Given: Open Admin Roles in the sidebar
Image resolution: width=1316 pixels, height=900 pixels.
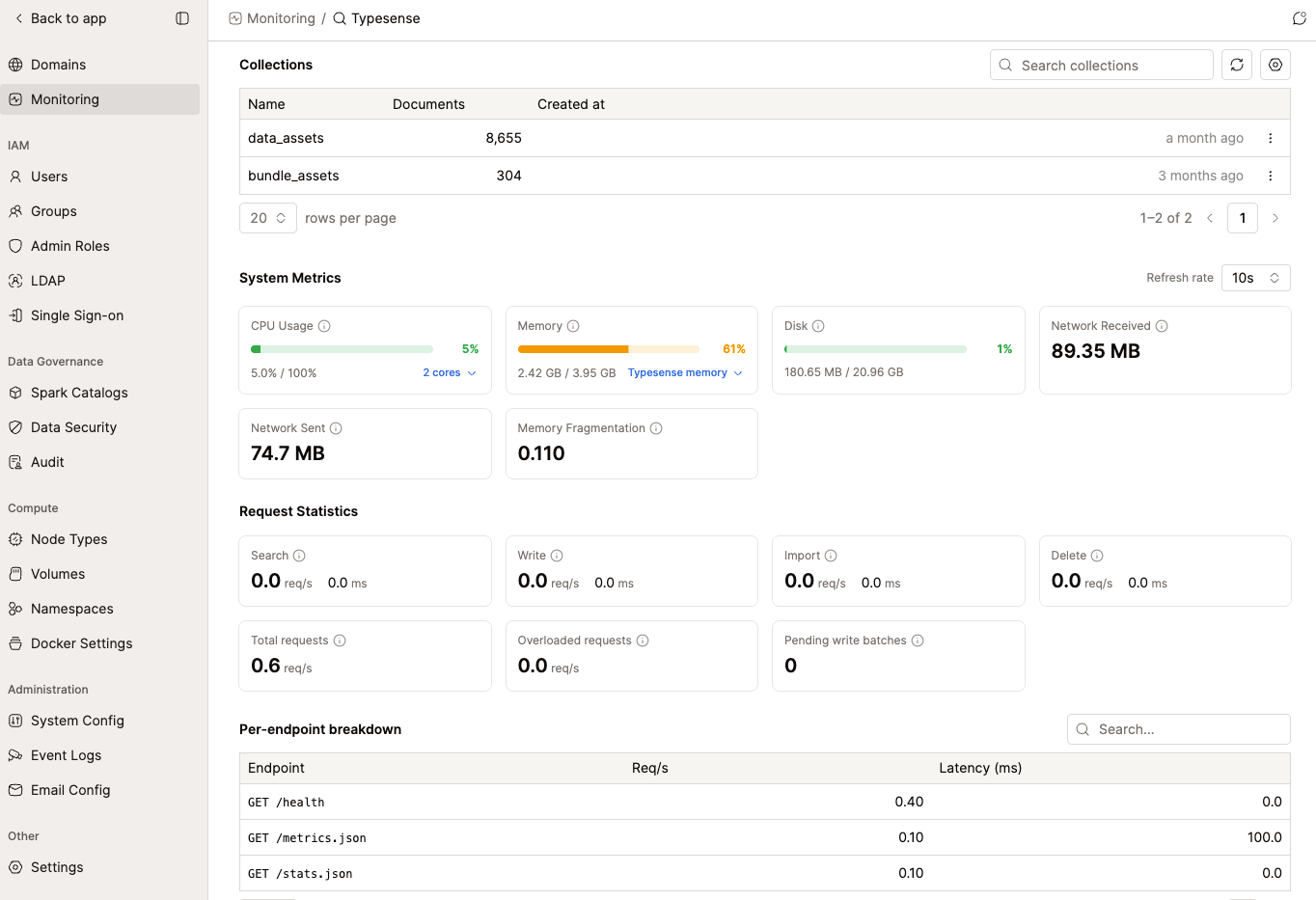Looking at the screenshot, I should [x=100, y=246].
